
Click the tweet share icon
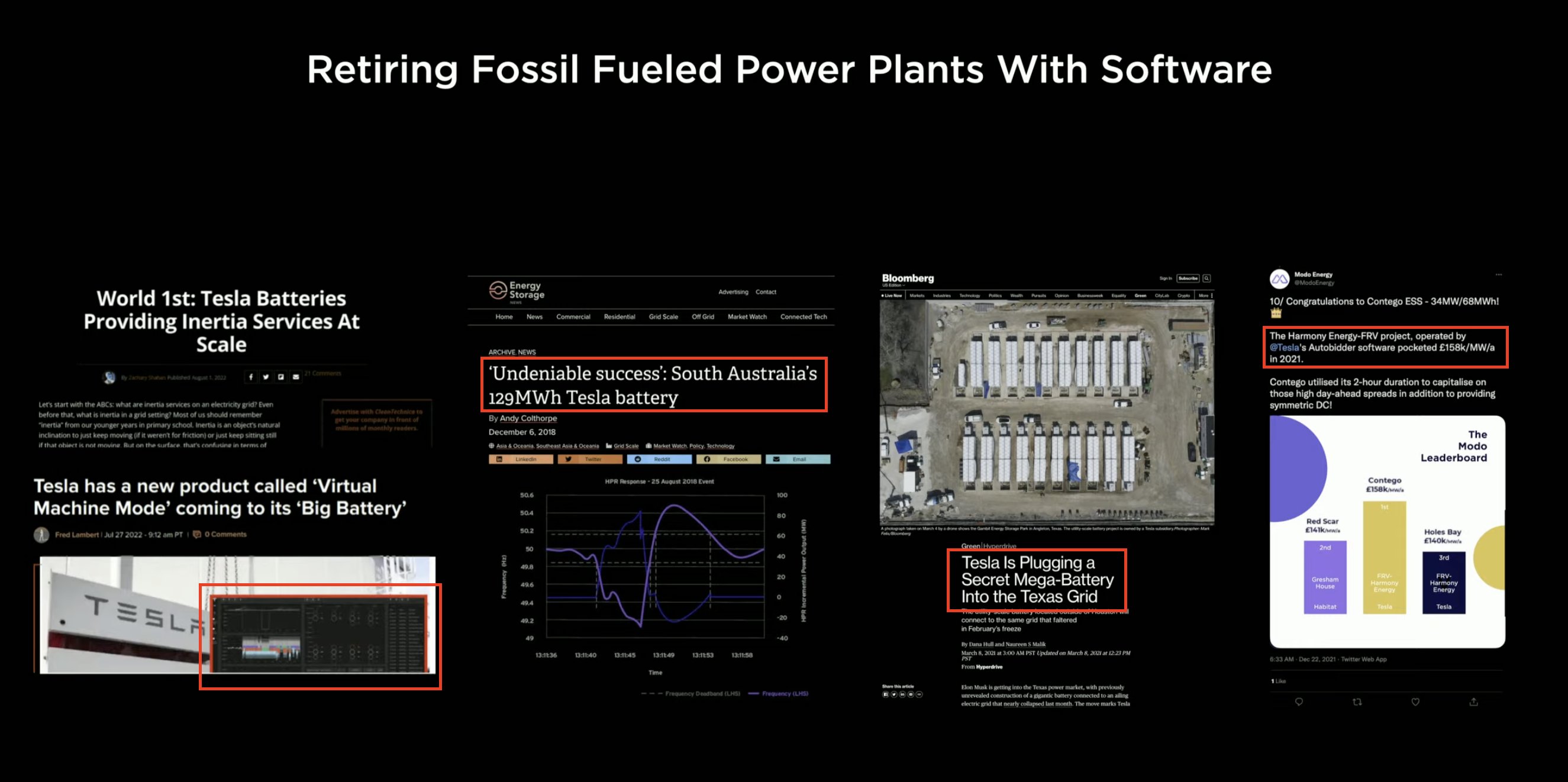(1474, 702)
